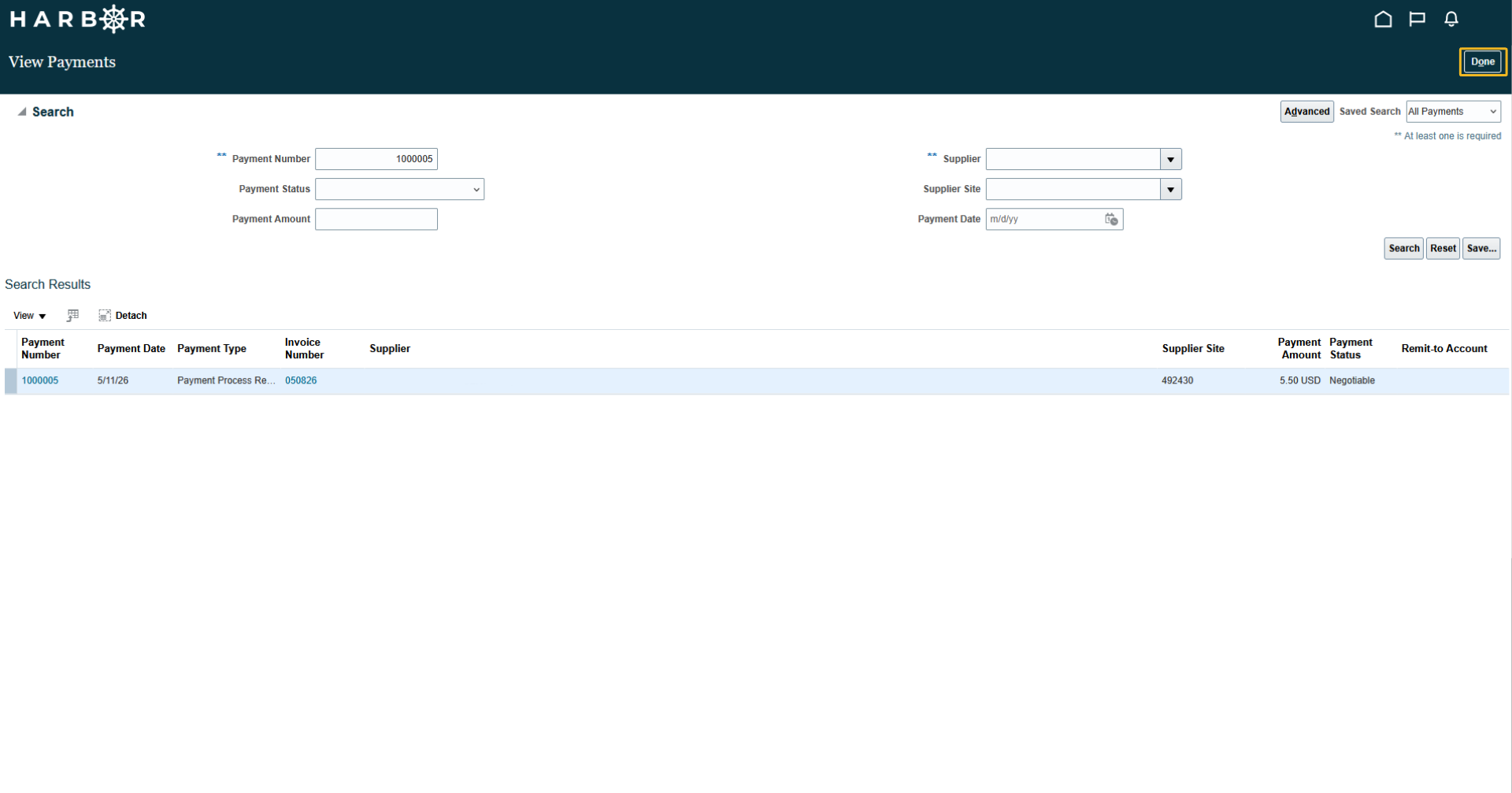Sort by Invoice Number column header
The width and height of the screenshot is (1512, 793).
coord(304,349)
